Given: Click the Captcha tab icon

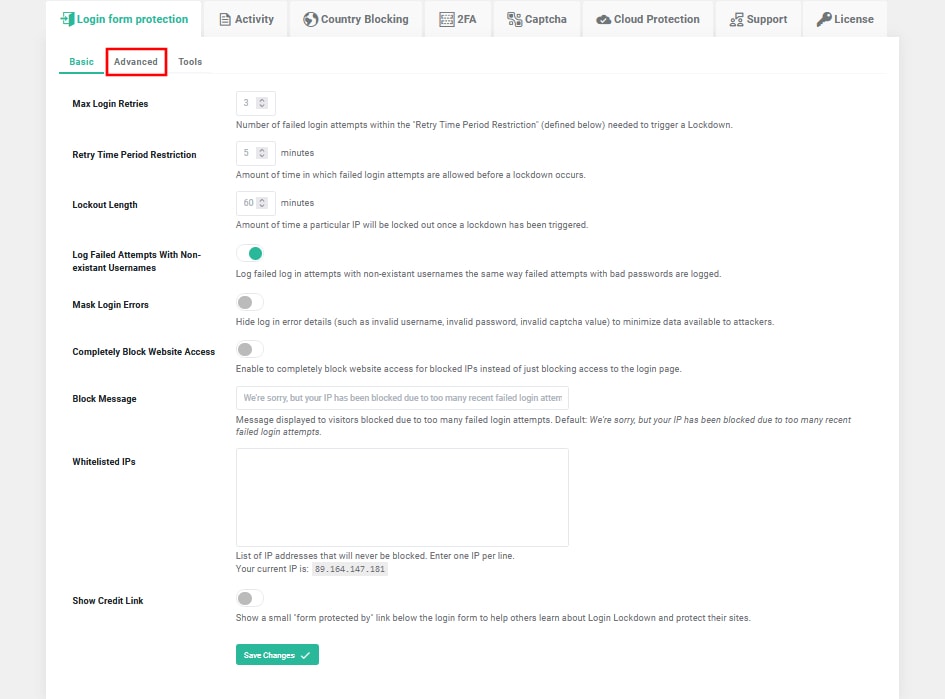Looking at the screenshot, I should (514, 20).
